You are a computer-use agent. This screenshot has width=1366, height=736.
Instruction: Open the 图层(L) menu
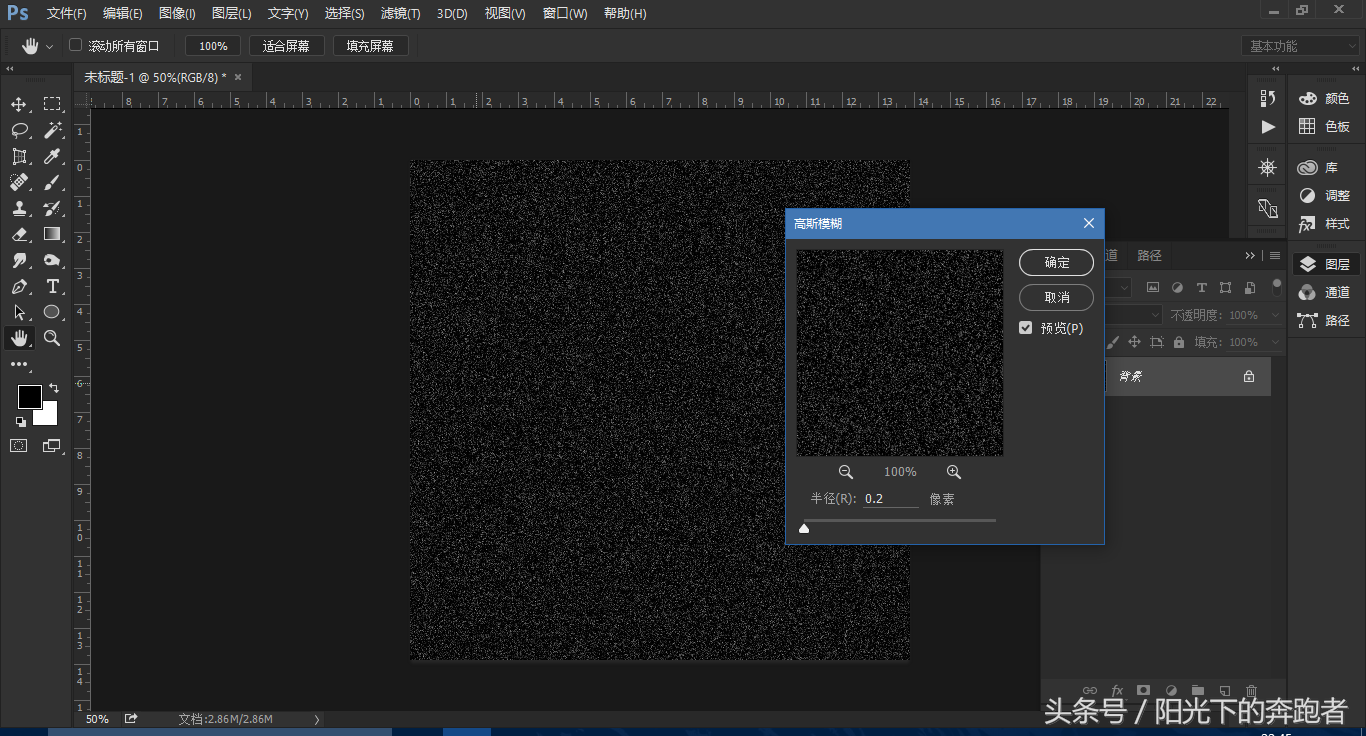232,13
